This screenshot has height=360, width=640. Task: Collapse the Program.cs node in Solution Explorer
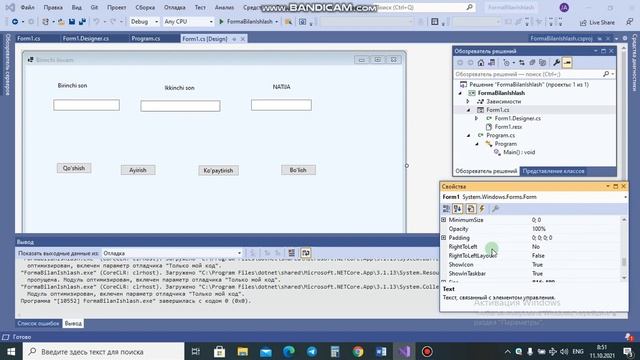click(468, 135)
